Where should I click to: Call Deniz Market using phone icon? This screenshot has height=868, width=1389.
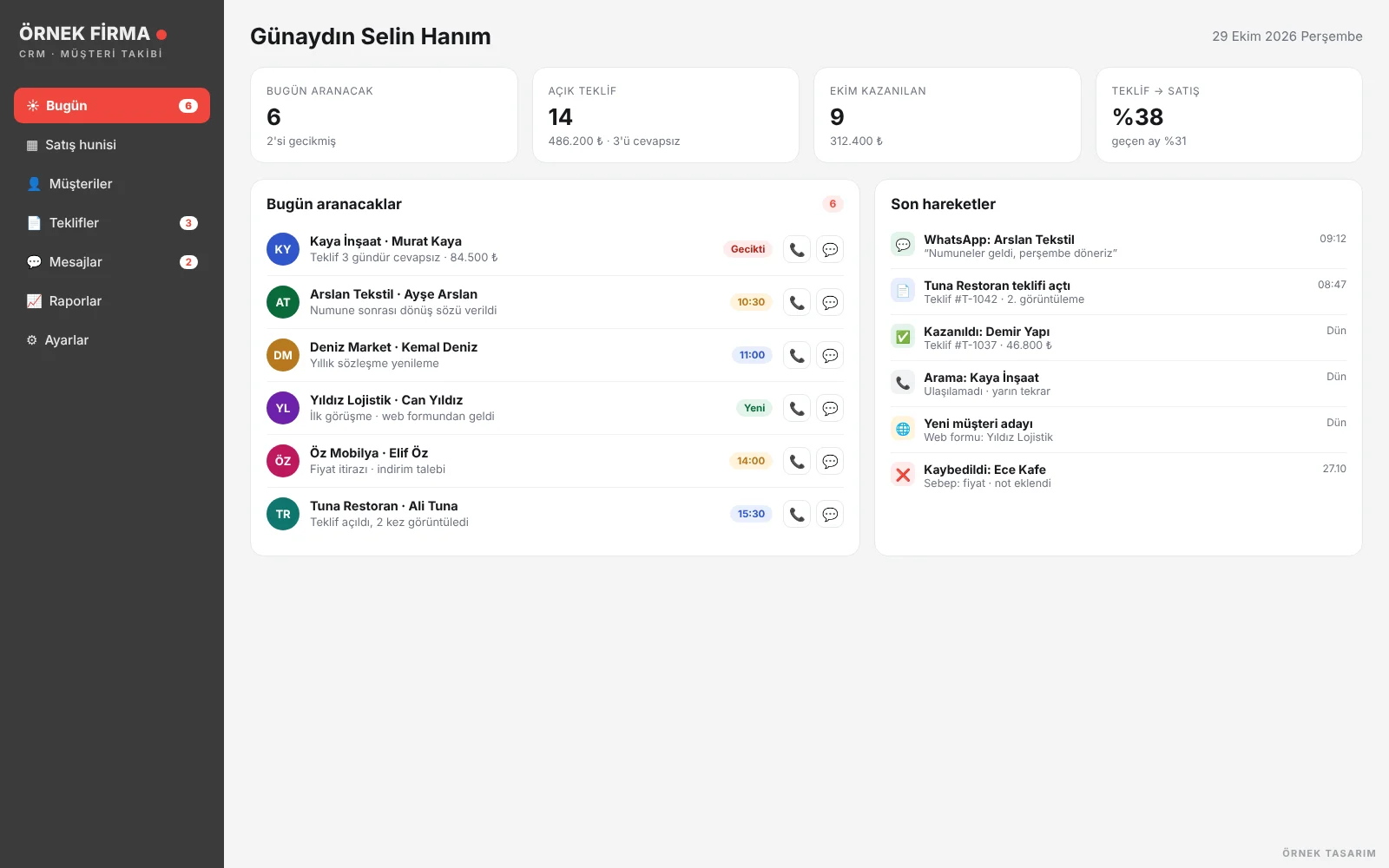click(796, 355)
